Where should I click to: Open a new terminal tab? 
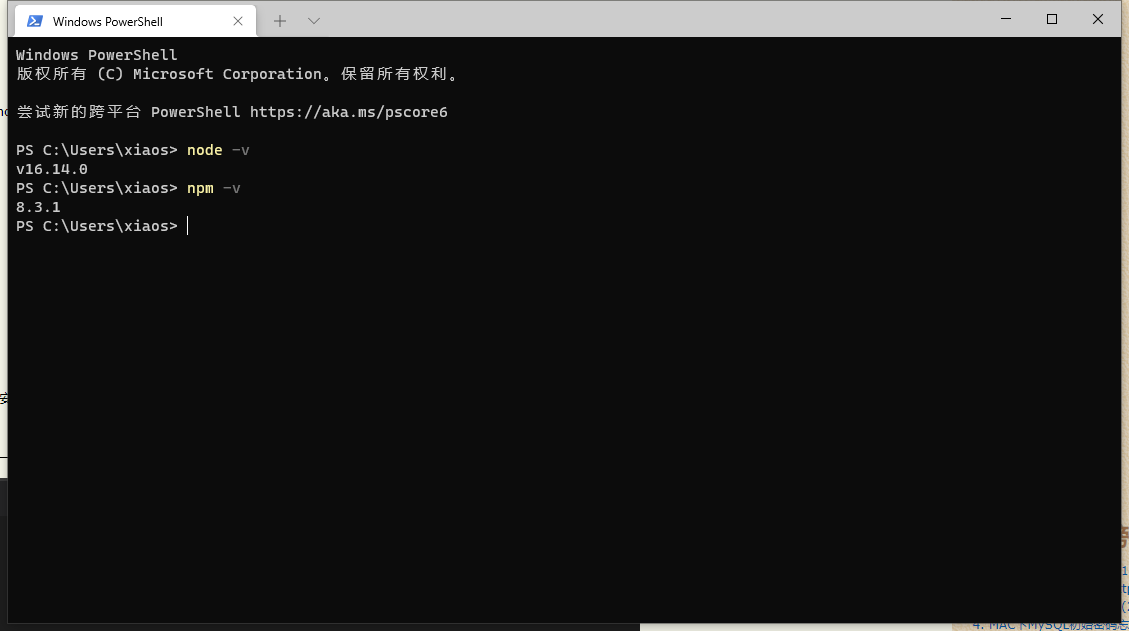pos(280,21)
